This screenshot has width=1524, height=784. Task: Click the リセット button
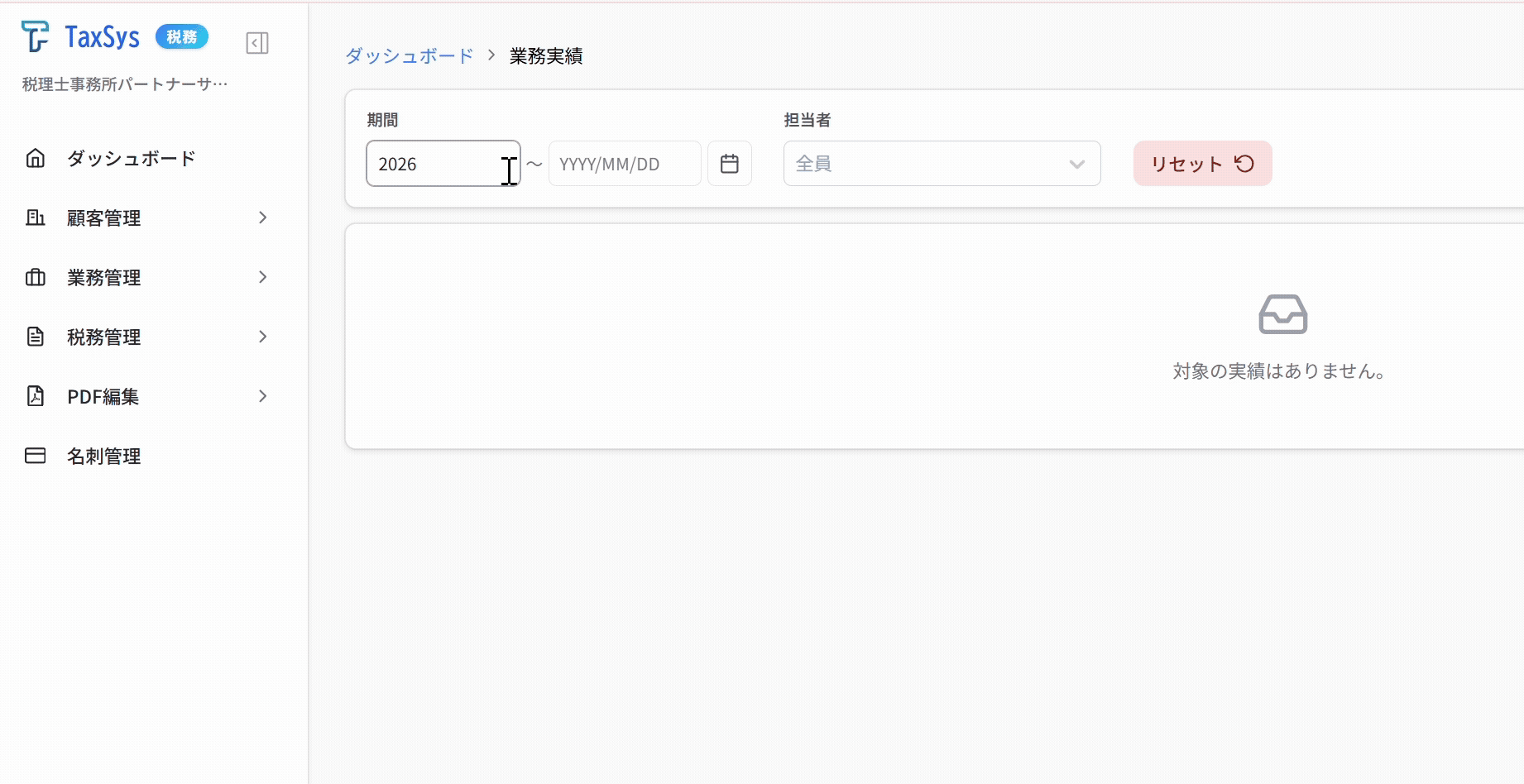pos(1202,164)
